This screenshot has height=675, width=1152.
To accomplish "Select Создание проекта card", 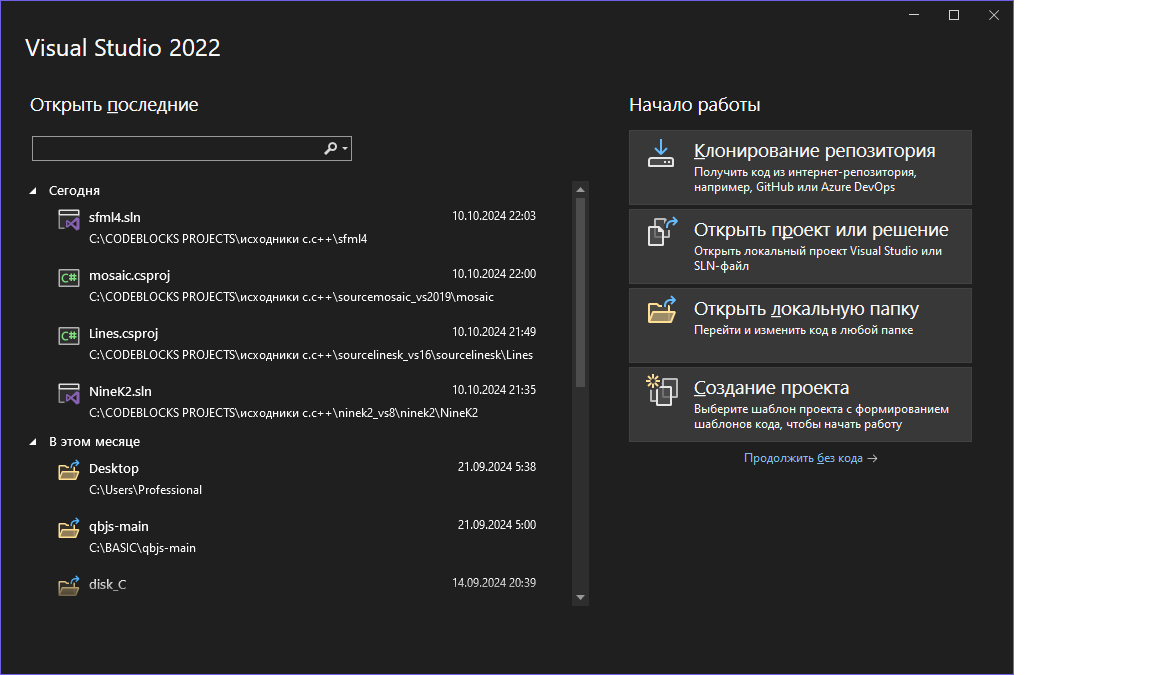I will (800, 404).
